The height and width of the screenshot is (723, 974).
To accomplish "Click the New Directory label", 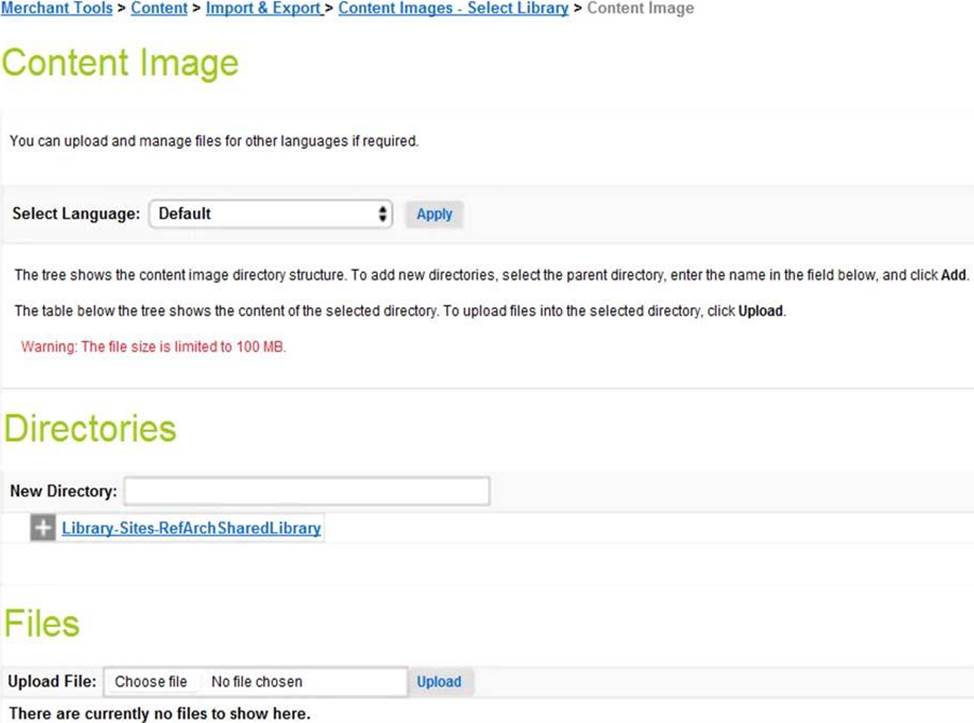I will [63, 491].
